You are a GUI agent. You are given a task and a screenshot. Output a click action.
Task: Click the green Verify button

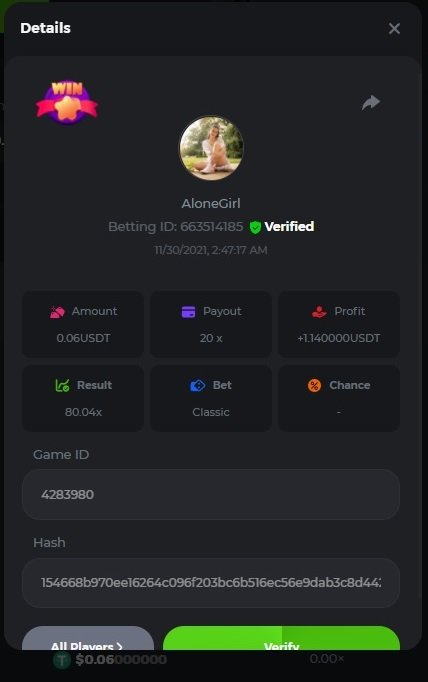(281, 638)
